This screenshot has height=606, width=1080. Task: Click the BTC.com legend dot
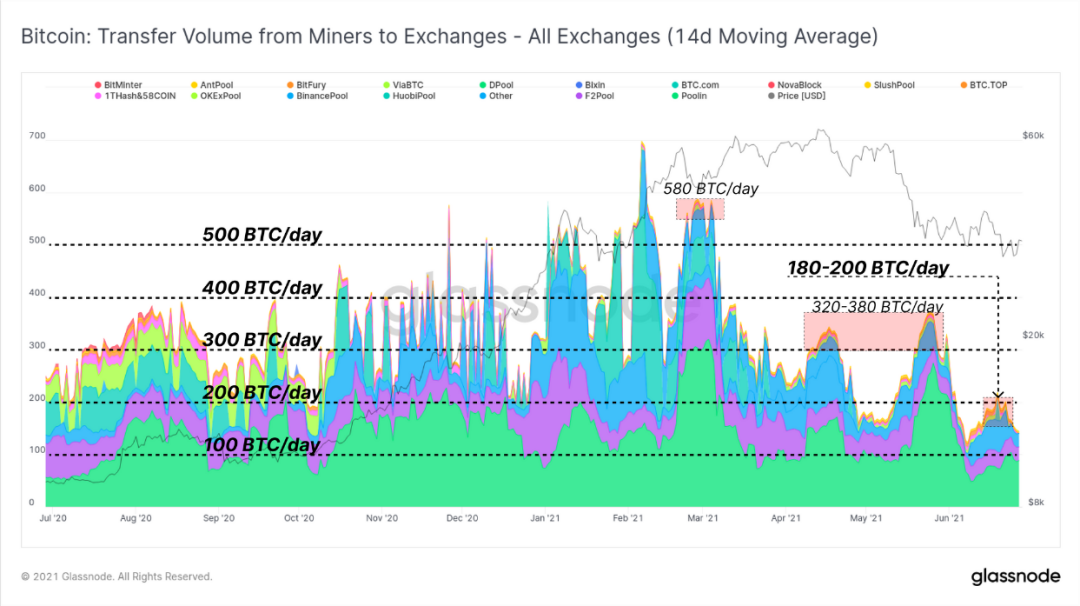pyautogui.click(x=676, y=85)
